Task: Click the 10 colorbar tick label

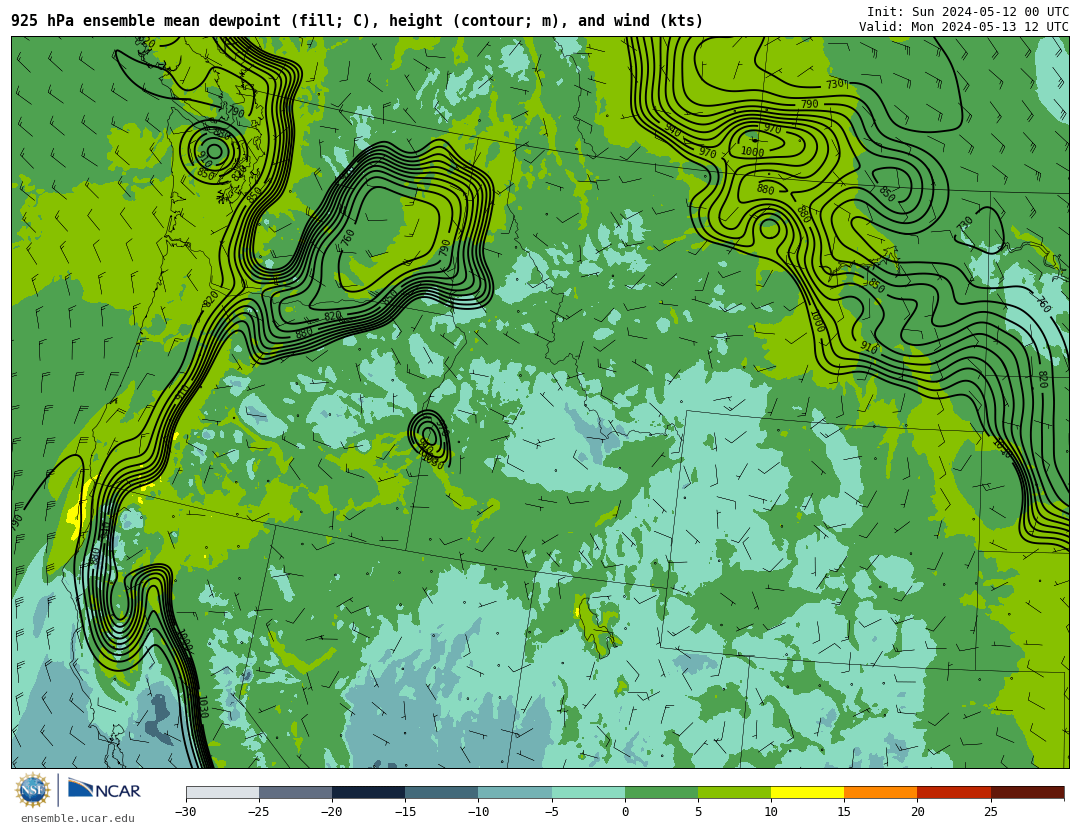Action: coord(771,812)
